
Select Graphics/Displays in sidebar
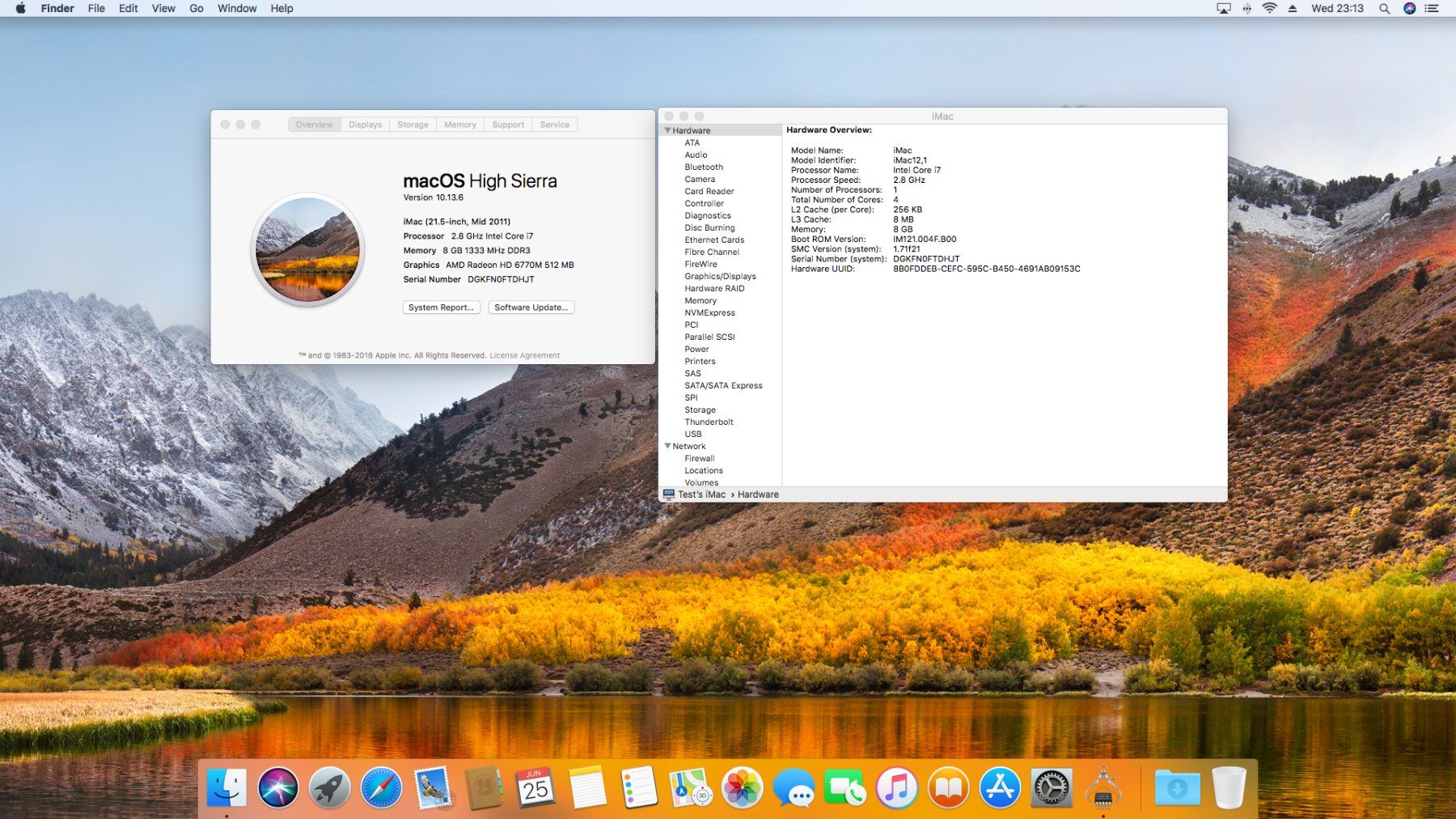pyautogui.click(x=720, y=276)
